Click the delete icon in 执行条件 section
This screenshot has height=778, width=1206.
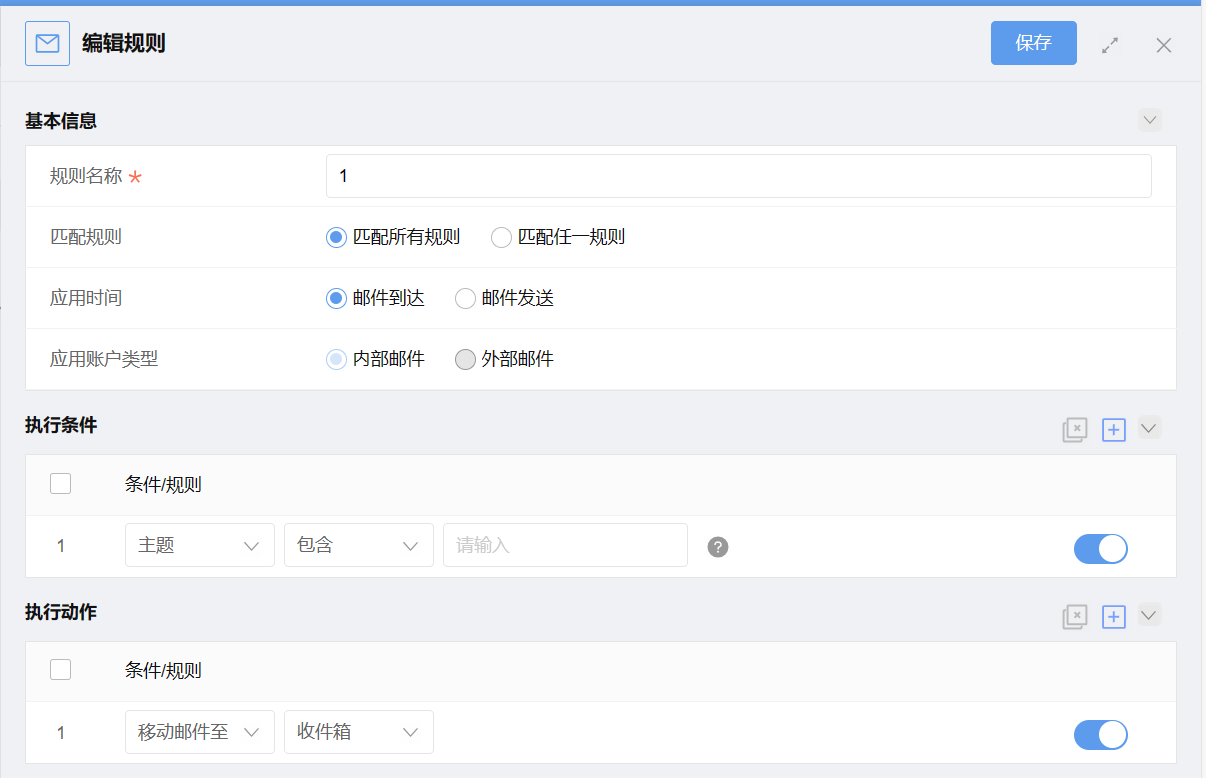[1074, 430]
